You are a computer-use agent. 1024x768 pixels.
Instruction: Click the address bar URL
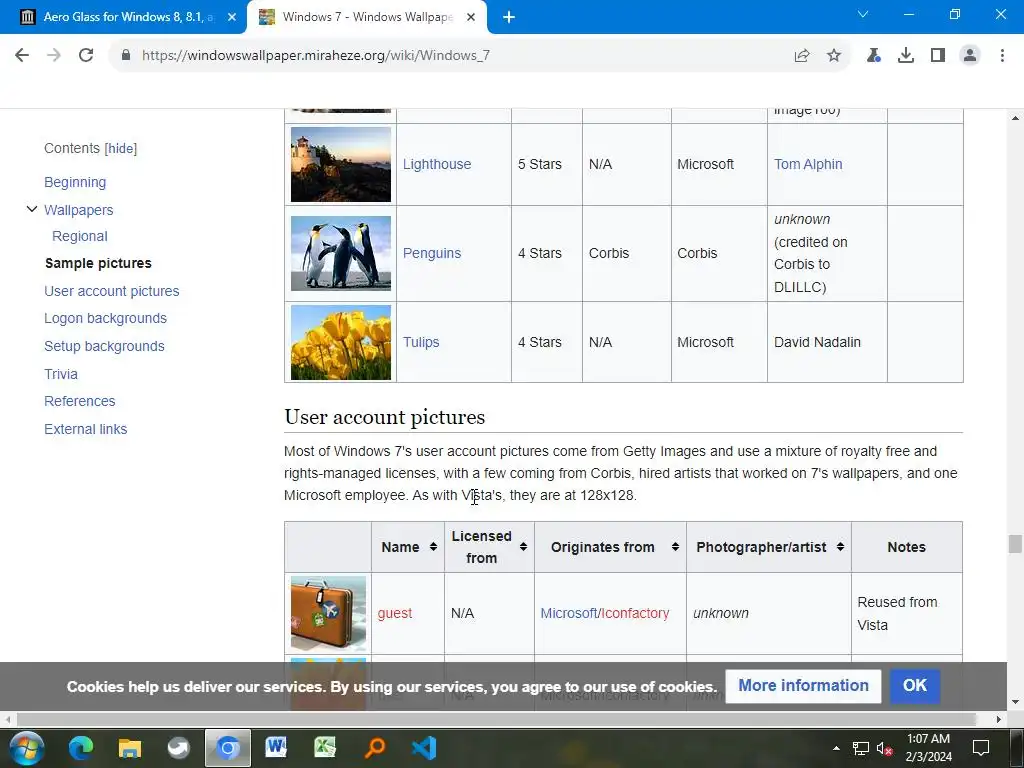pyautogui.click(x=315, y=56)
